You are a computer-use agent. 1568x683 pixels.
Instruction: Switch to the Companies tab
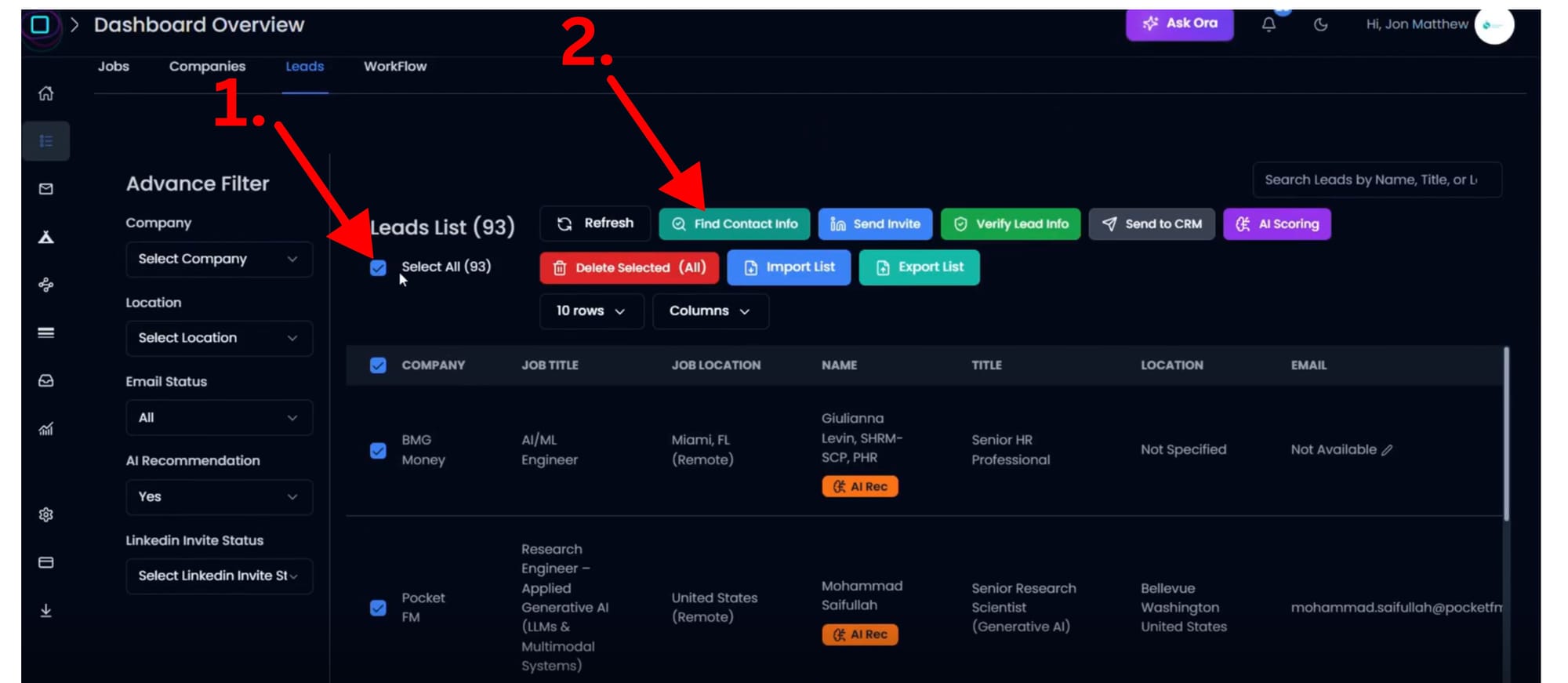pyautogui.click(x=207, y=67)
